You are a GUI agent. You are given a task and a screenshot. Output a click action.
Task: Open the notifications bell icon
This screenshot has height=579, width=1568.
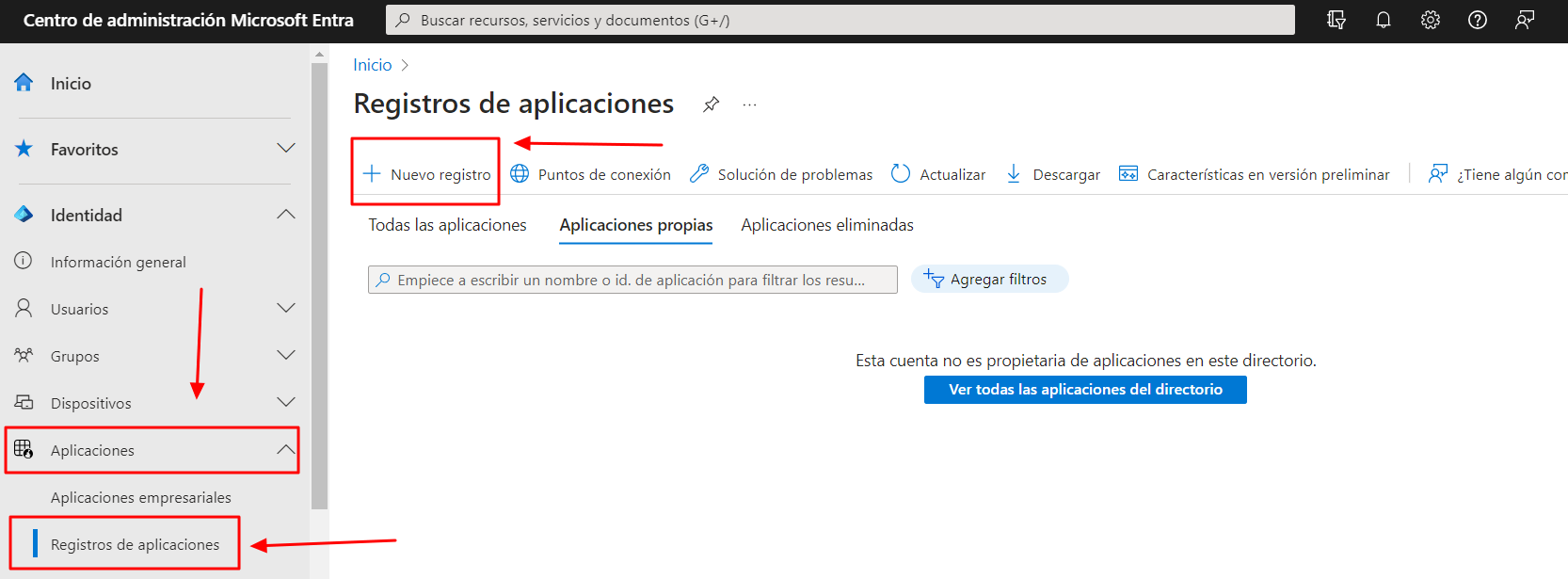point(1383,20)
